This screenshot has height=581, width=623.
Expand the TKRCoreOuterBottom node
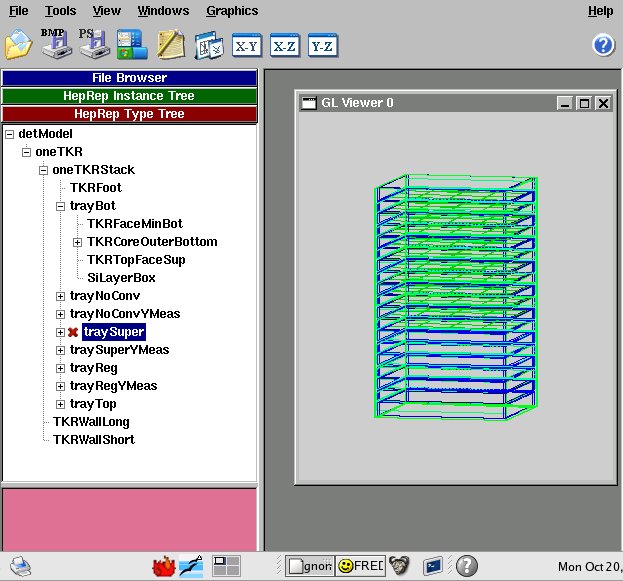pyautogui.click(x=77, y=242)
